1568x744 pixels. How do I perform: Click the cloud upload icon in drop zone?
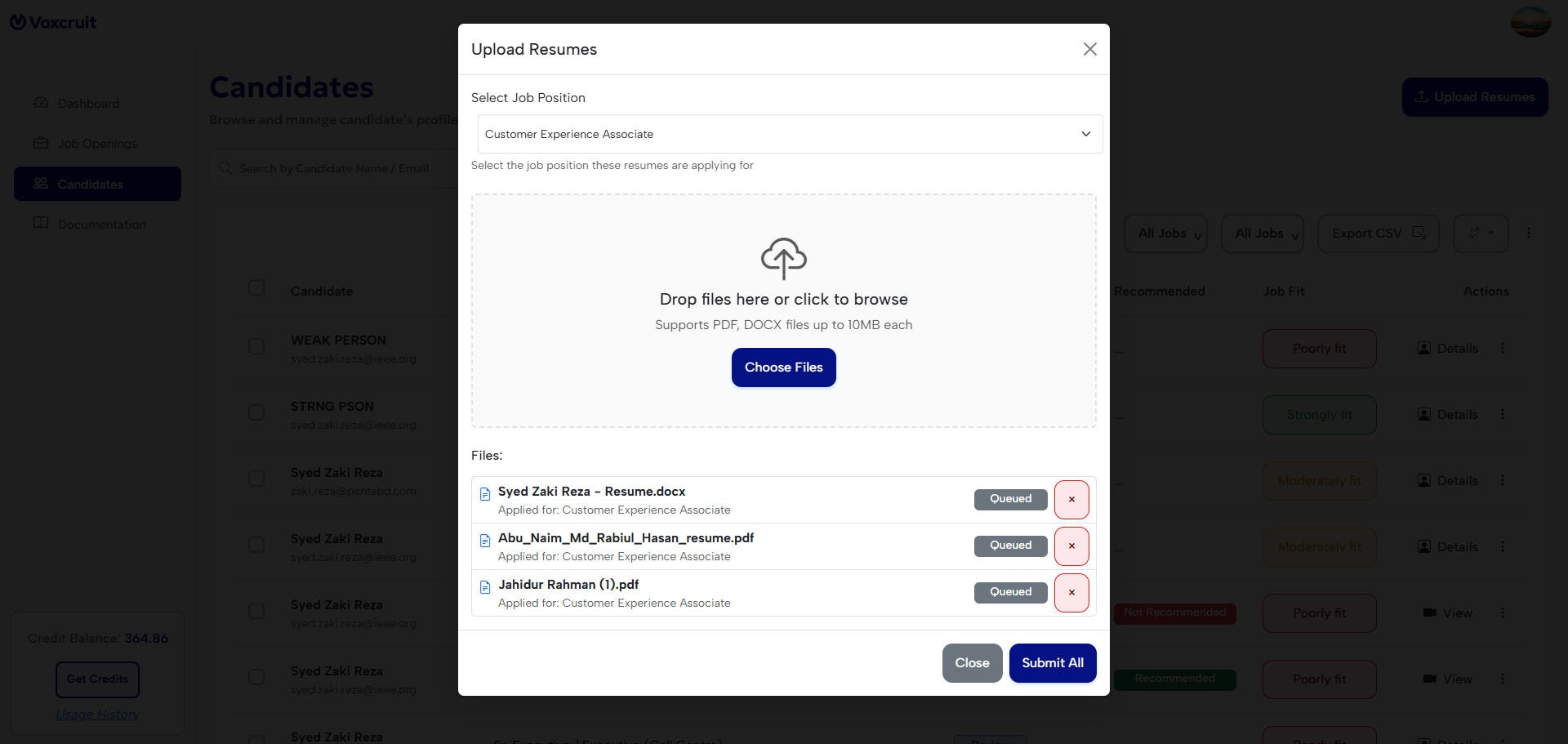(784, 258)
